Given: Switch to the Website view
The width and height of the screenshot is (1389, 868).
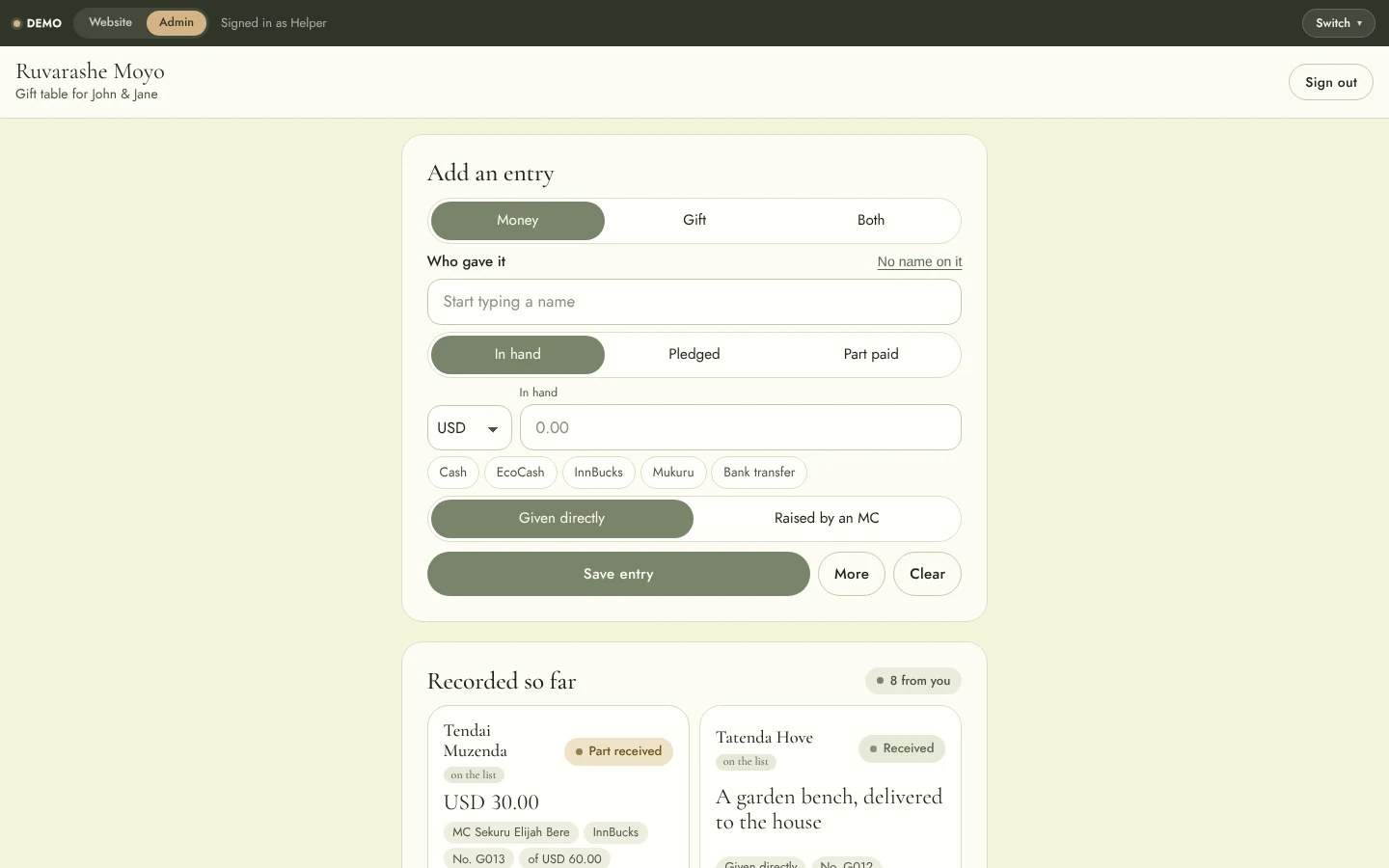Looking at the screenshot, I should click(110, 22).
